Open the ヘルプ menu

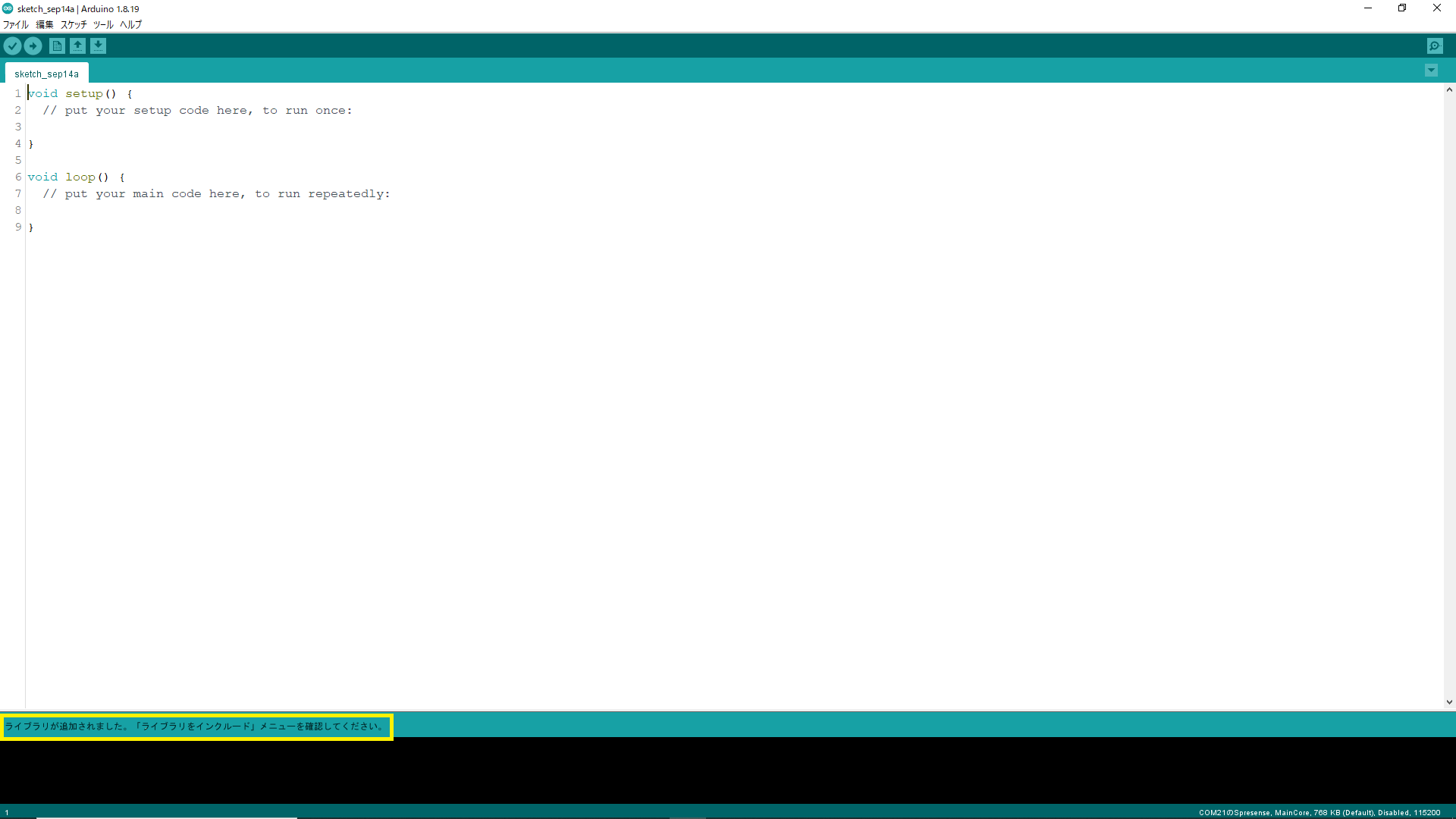click(131, 24)
